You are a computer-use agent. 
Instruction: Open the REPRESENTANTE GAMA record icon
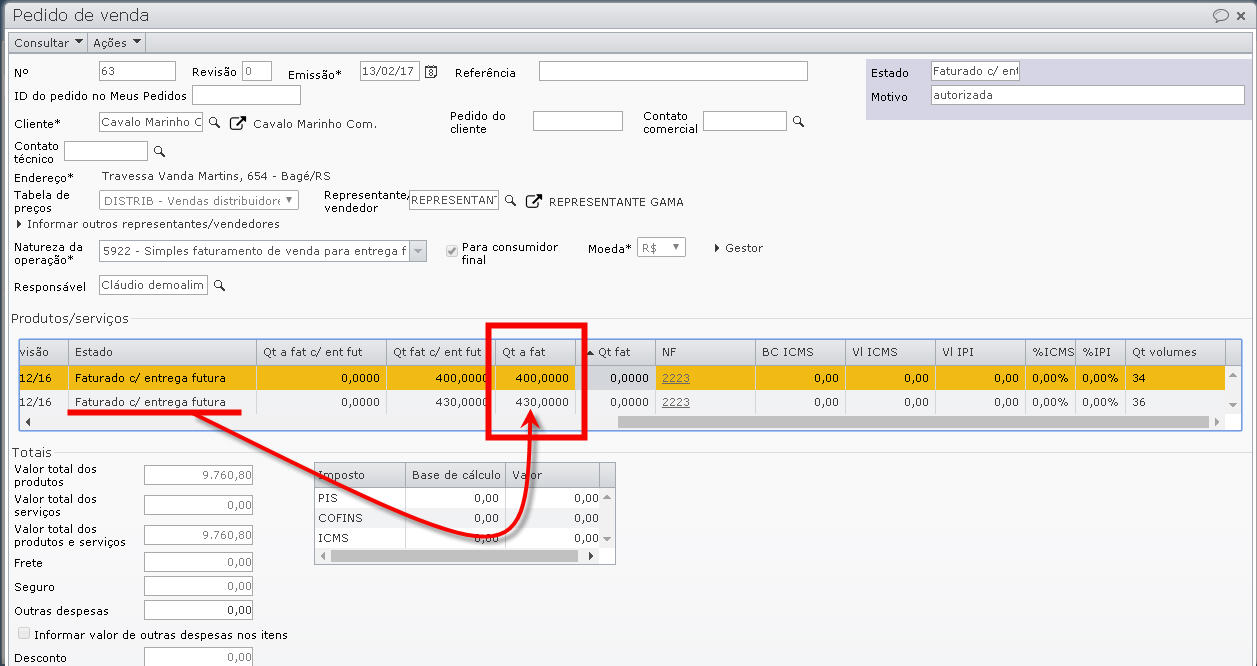click(x=534, y=201)
